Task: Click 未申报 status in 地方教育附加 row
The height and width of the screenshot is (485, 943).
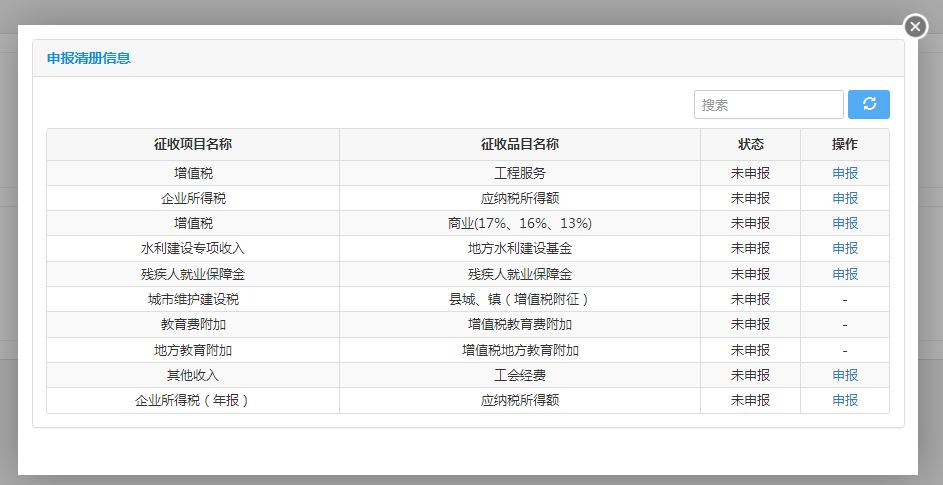Action: [x=751, y=350]
